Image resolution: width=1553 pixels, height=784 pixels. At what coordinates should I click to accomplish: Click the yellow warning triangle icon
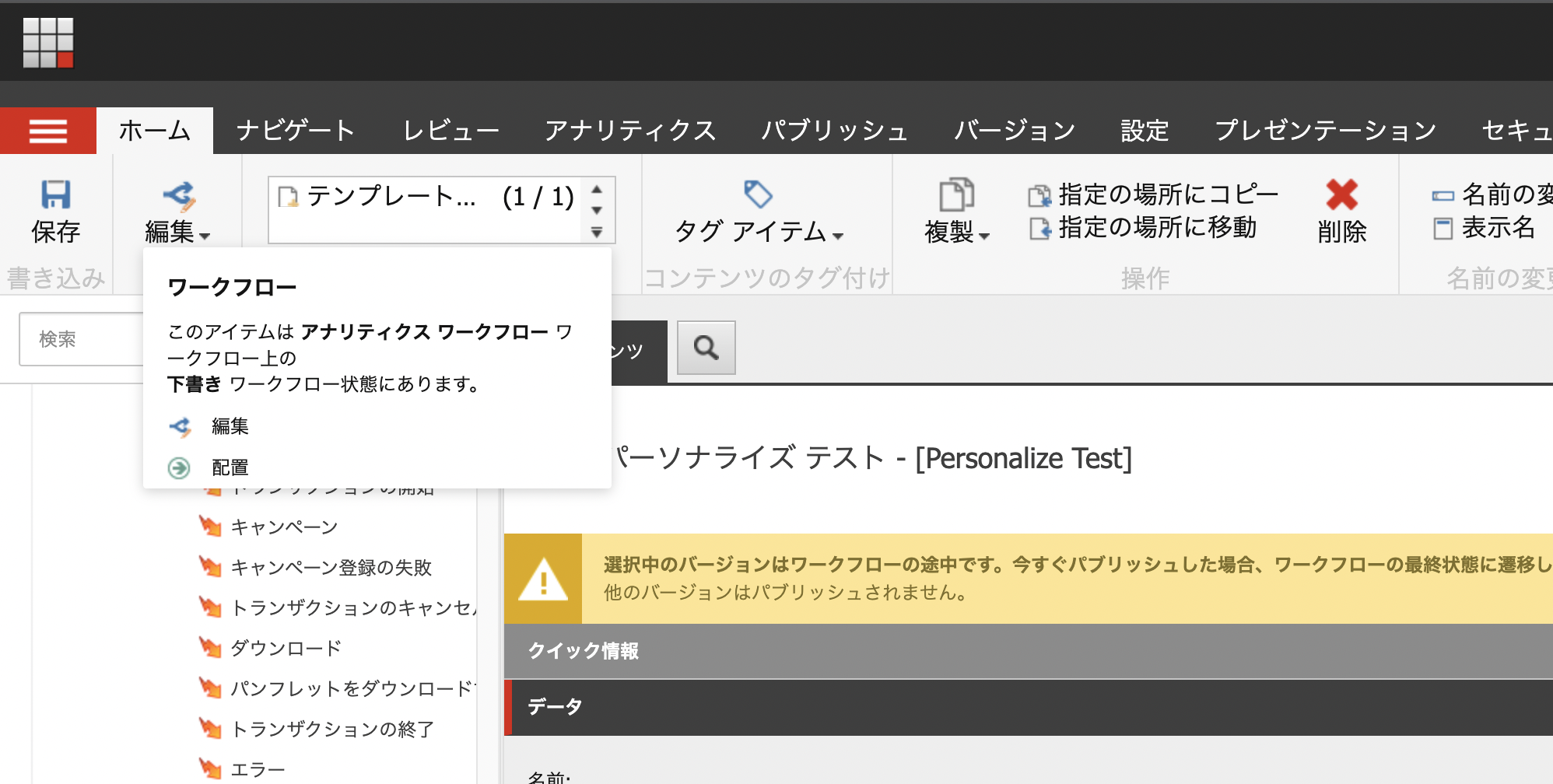pyautogui.click(x=543, y=579)
